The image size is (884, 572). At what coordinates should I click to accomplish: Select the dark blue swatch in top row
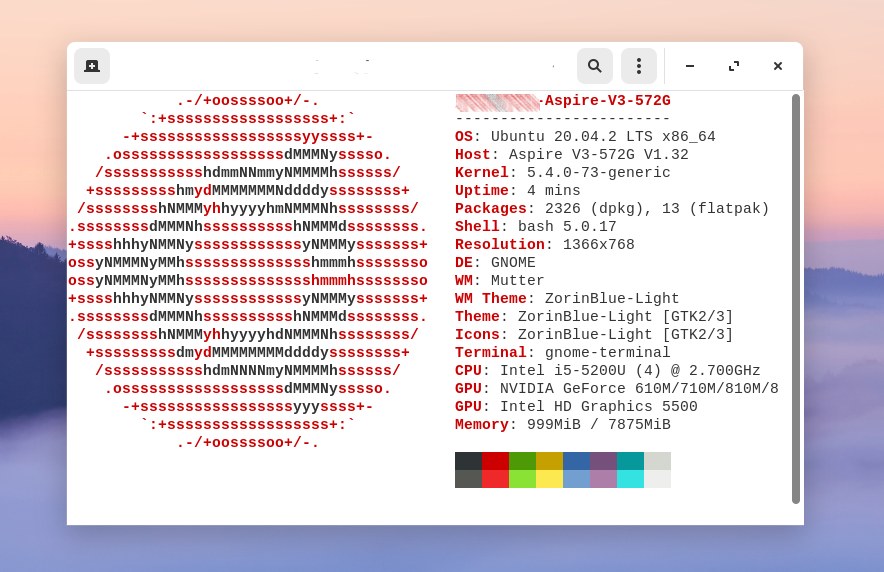pyautogui.click(x=576, y=461)
